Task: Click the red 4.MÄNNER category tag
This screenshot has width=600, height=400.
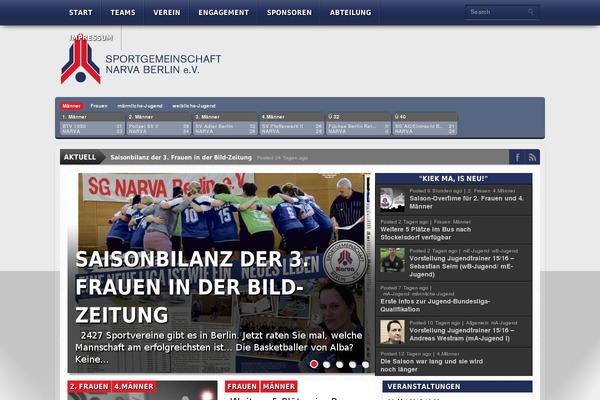Action: [134, 387]
